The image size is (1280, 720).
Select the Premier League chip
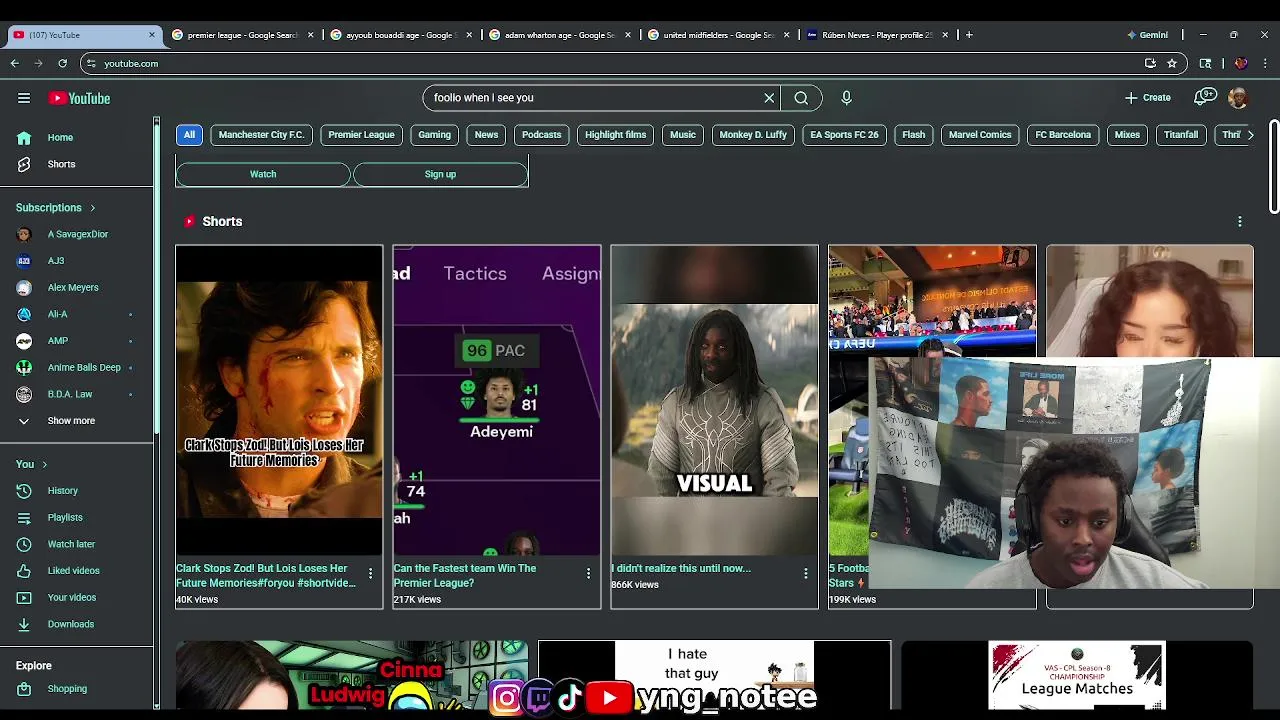(x=361, y=135)
